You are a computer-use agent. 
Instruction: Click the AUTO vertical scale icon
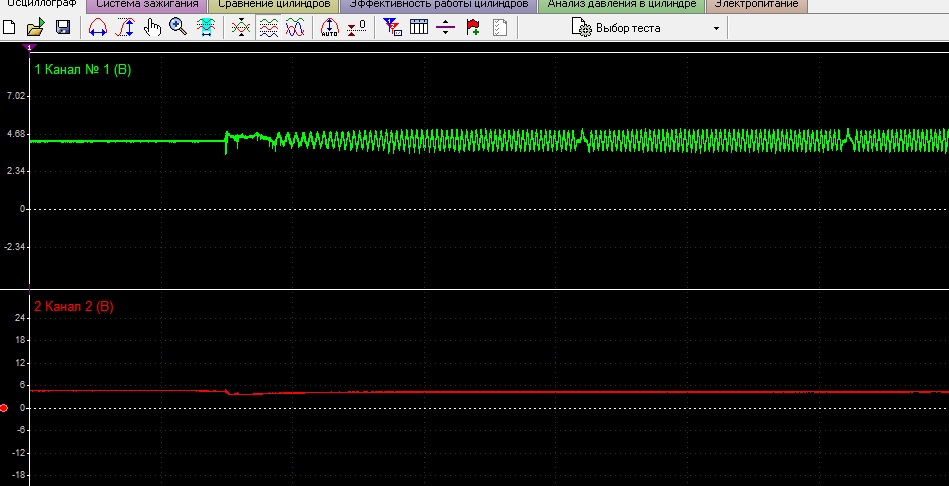click(329, 27)
